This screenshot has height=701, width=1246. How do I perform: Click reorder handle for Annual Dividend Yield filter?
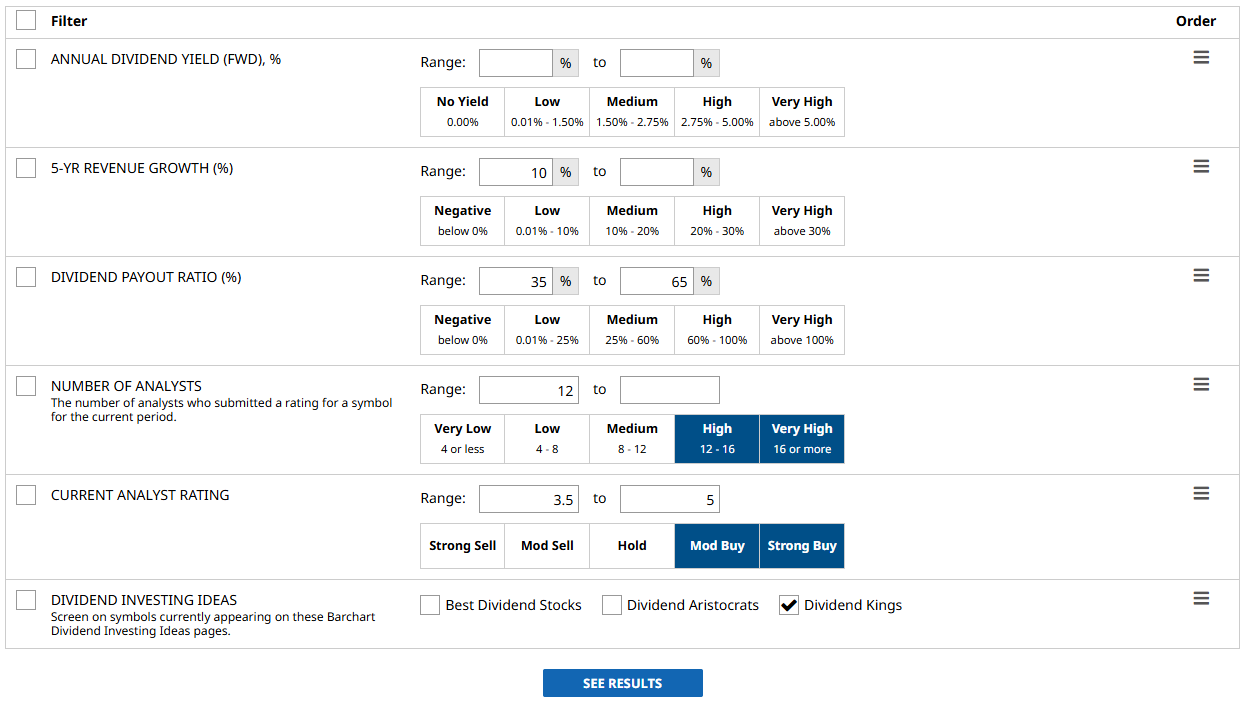[x=1201, y=58]
